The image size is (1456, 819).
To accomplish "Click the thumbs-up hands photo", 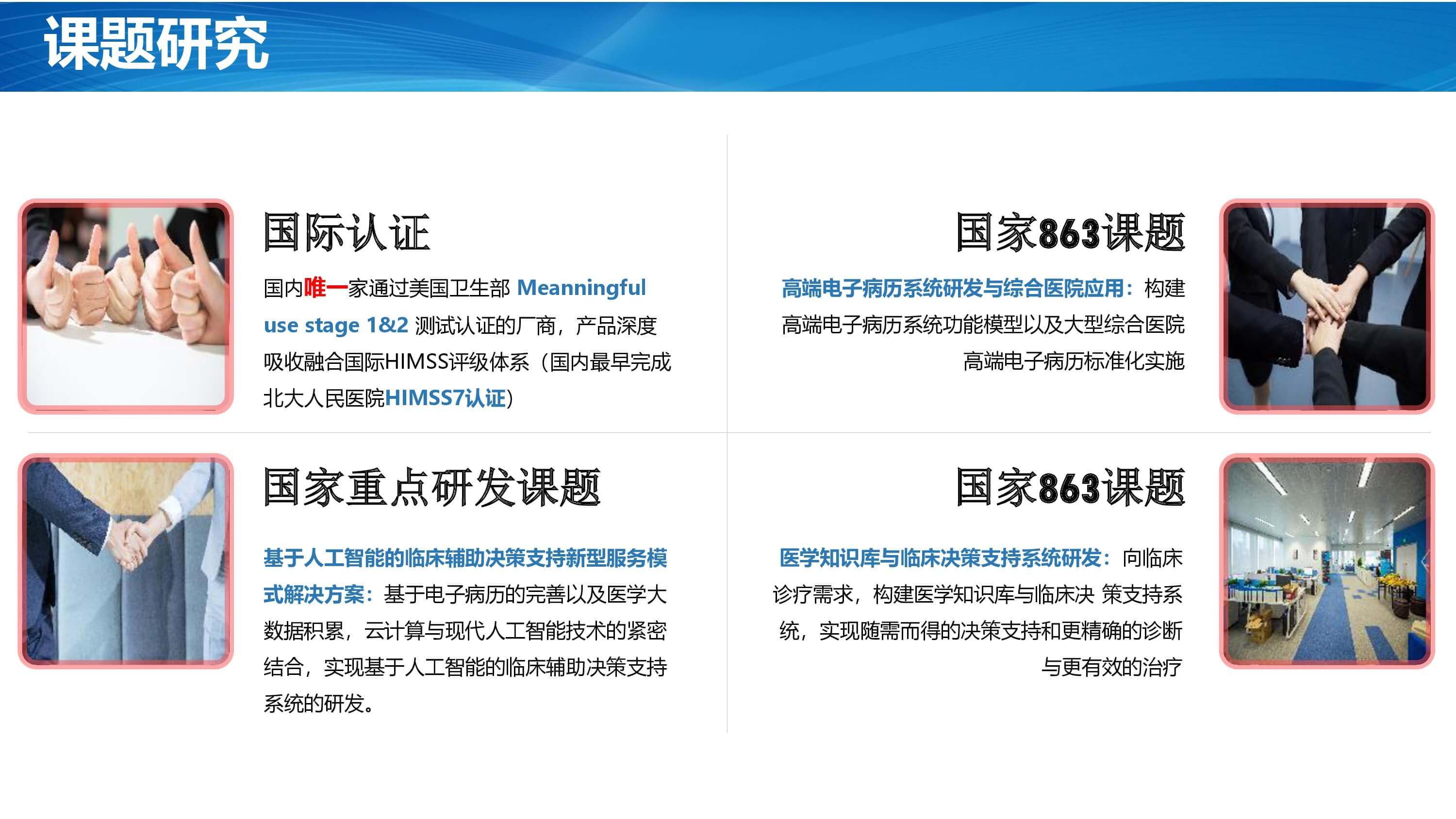I will click(126, 306).
